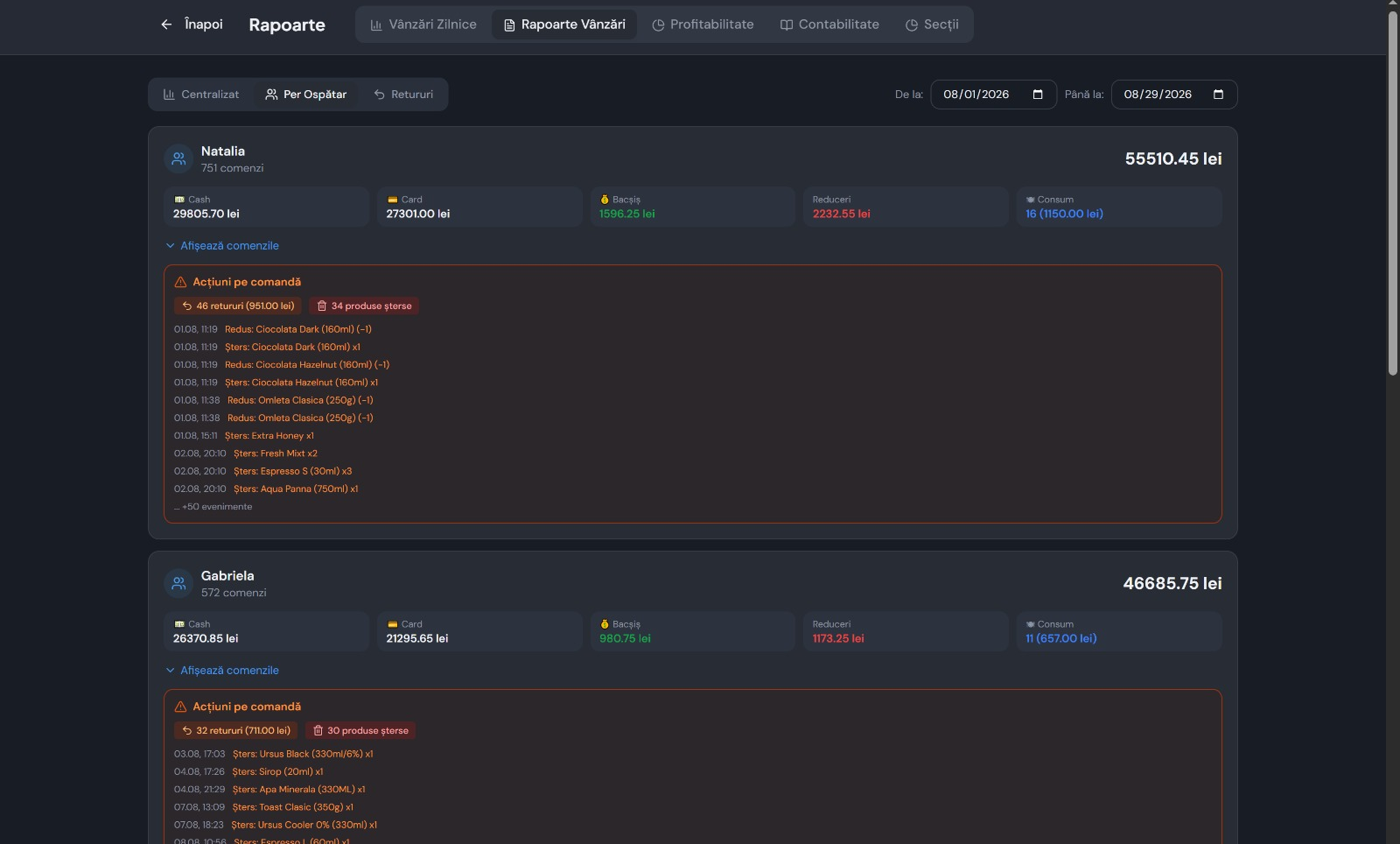Click Gabriela's Cash value 26370.85 lei

click(x=206, y=638)
